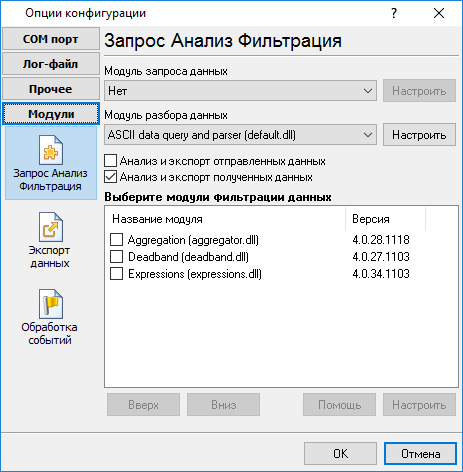The width and height of the screenshot is (463, 472).
Task: Open the Модуль разбора данных dropdown
Action: pyautogui.click(x=240, y=135)
